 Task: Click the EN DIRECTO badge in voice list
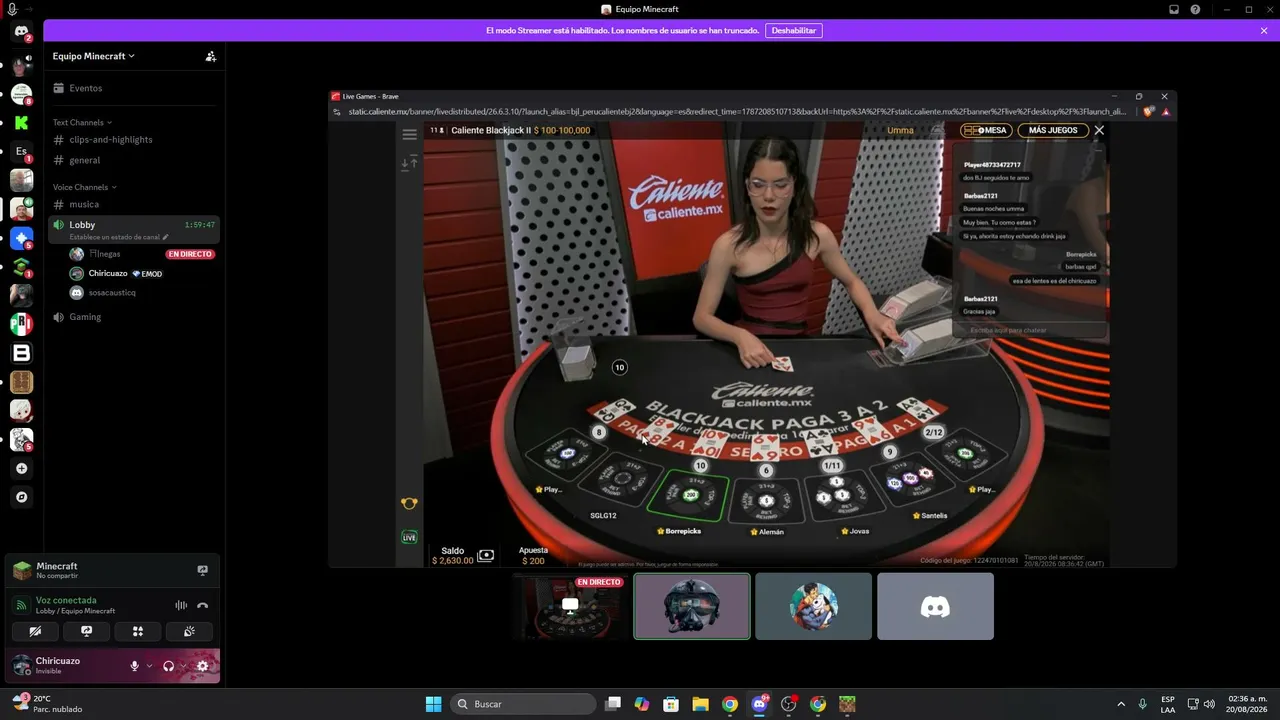190,254
